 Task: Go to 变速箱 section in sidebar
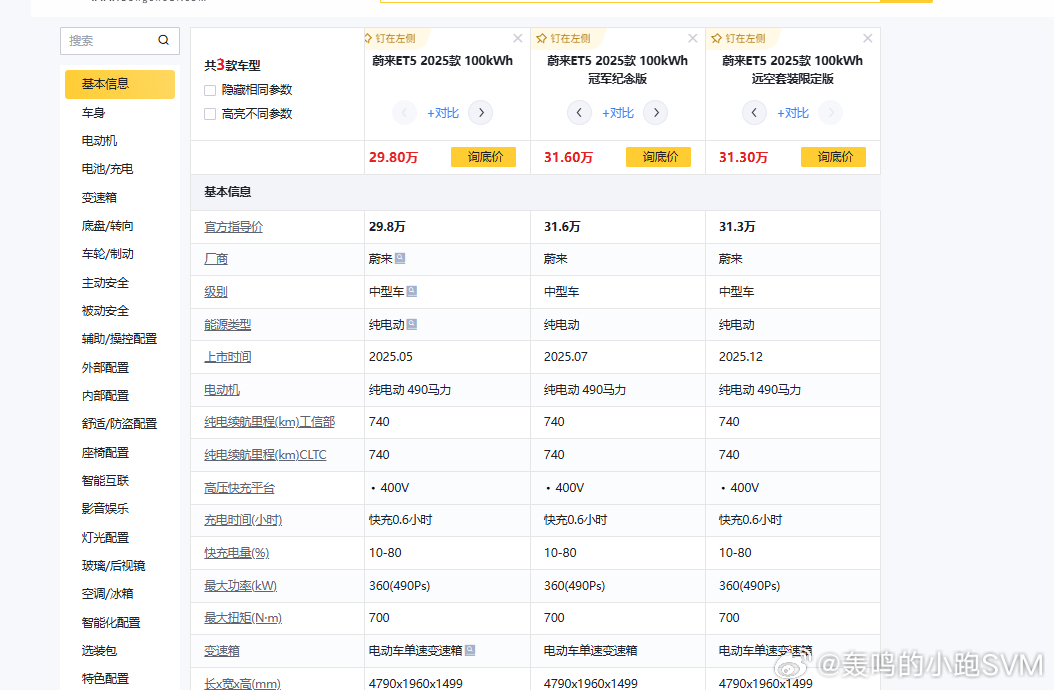tap(99, 197)
